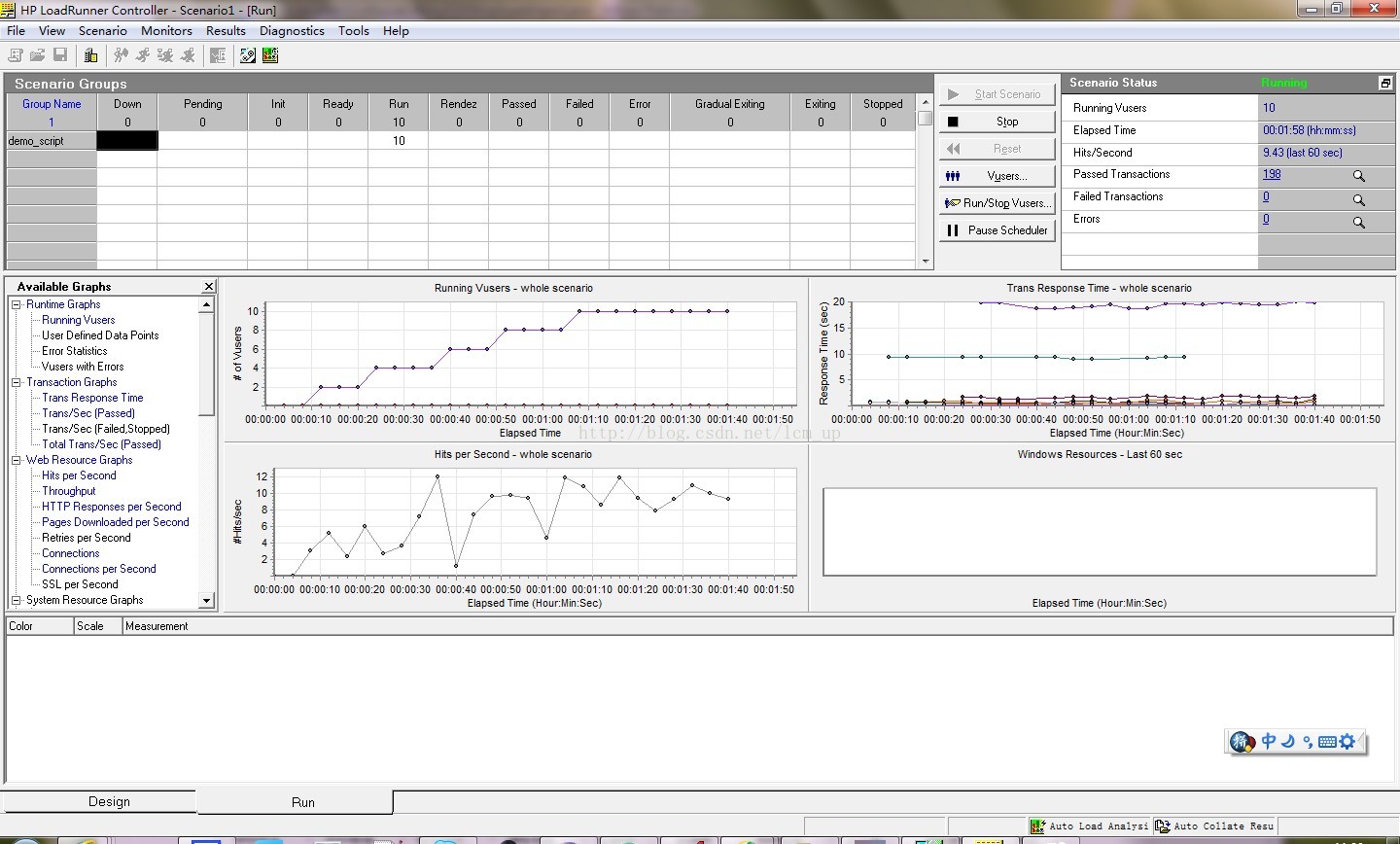Open the Monitors menu

166,31
